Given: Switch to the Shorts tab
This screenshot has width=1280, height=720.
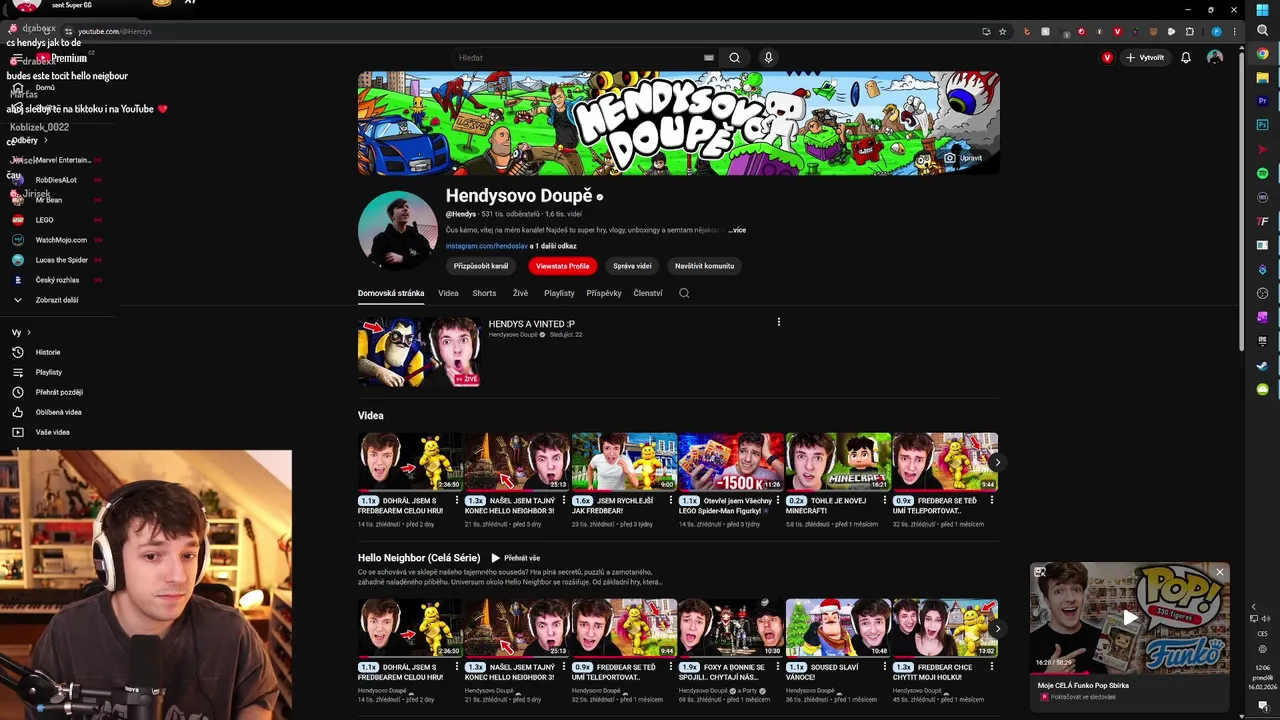Looking at the screenshot, I should [x=484, y=293].
